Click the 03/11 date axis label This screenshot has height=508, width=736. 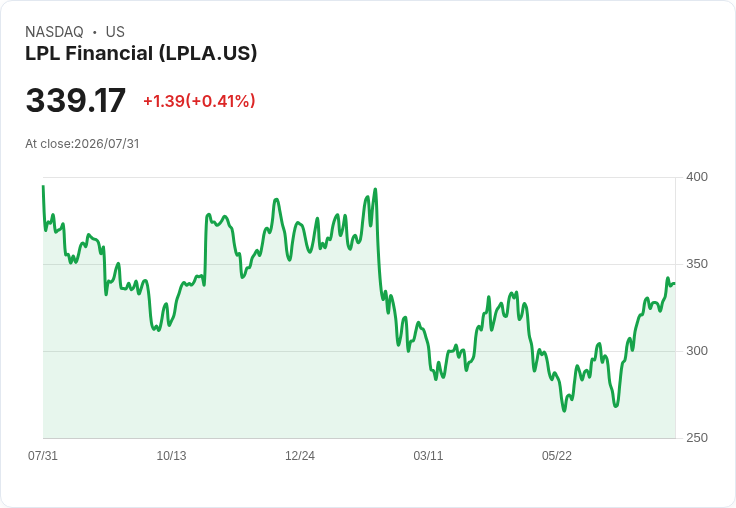coord(428,455)
